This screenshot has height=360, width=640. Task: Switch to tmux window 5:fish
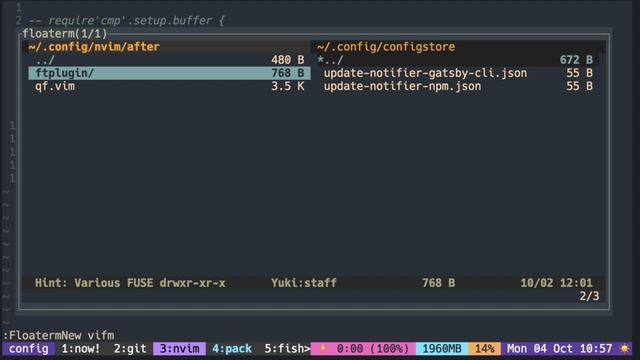tap(284, 349)
